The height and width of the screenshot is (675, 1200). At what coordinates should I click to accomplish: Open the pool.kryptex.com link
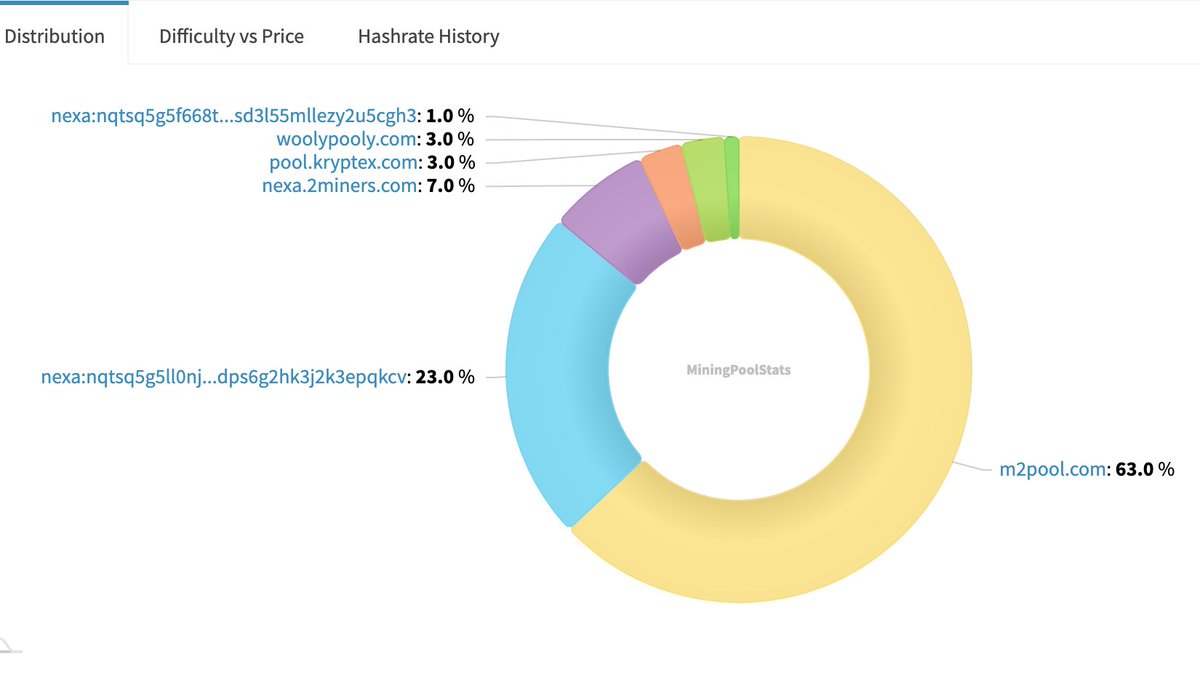(343, 162)
